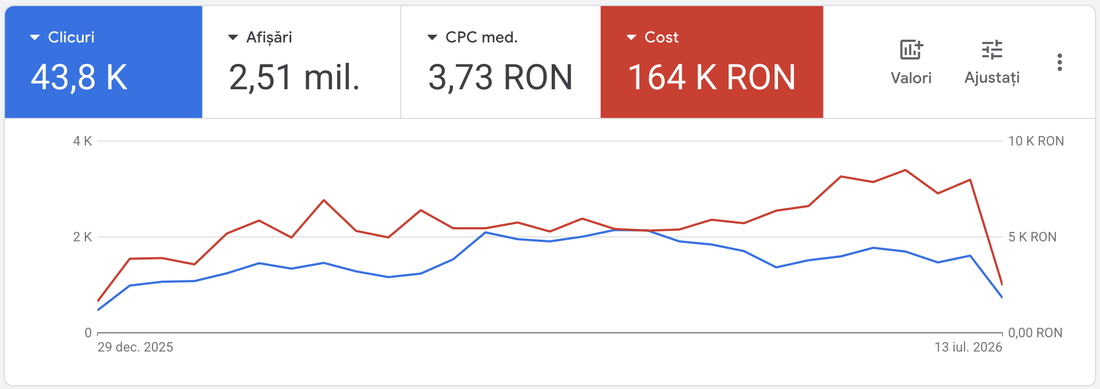Select the Afișări scorecard
This screenshot has width=1100, height=389.
302,62
